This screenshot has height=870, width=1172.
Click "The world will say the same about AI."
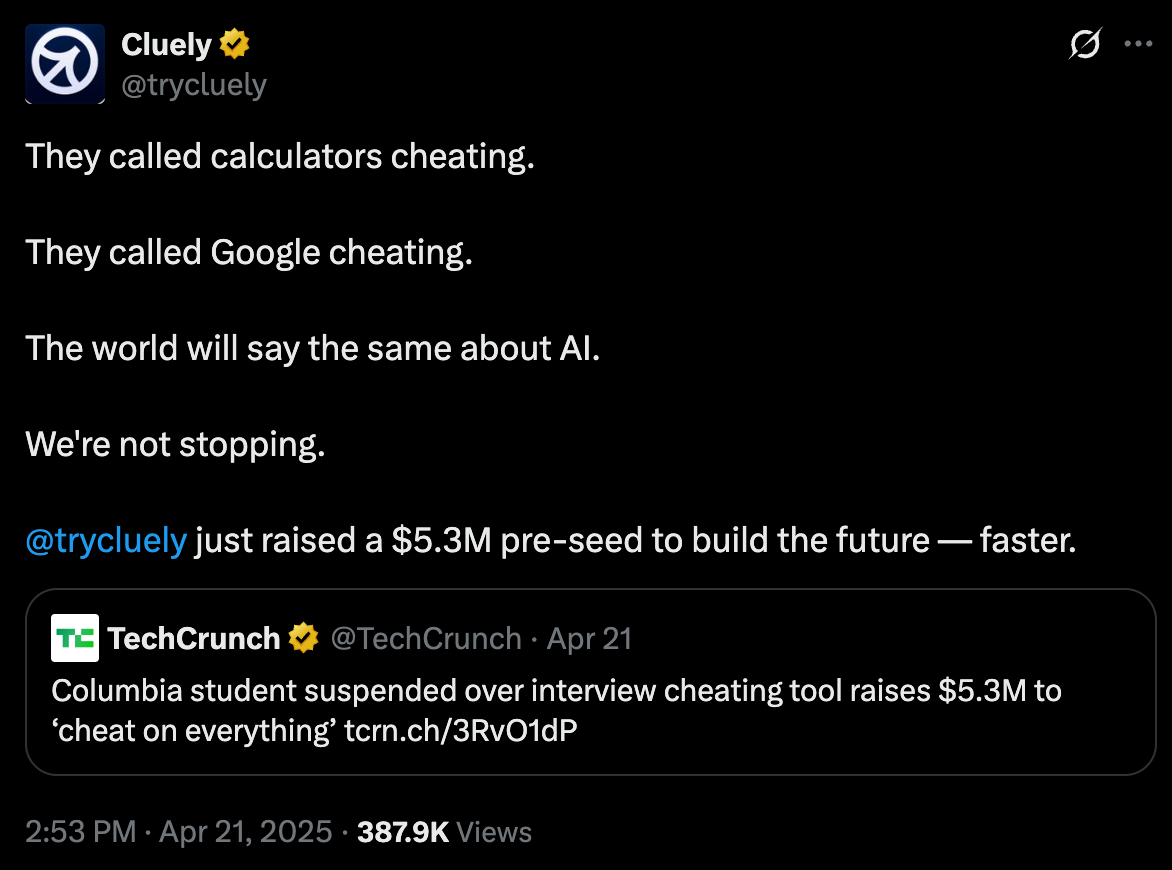tap(312, 348)
